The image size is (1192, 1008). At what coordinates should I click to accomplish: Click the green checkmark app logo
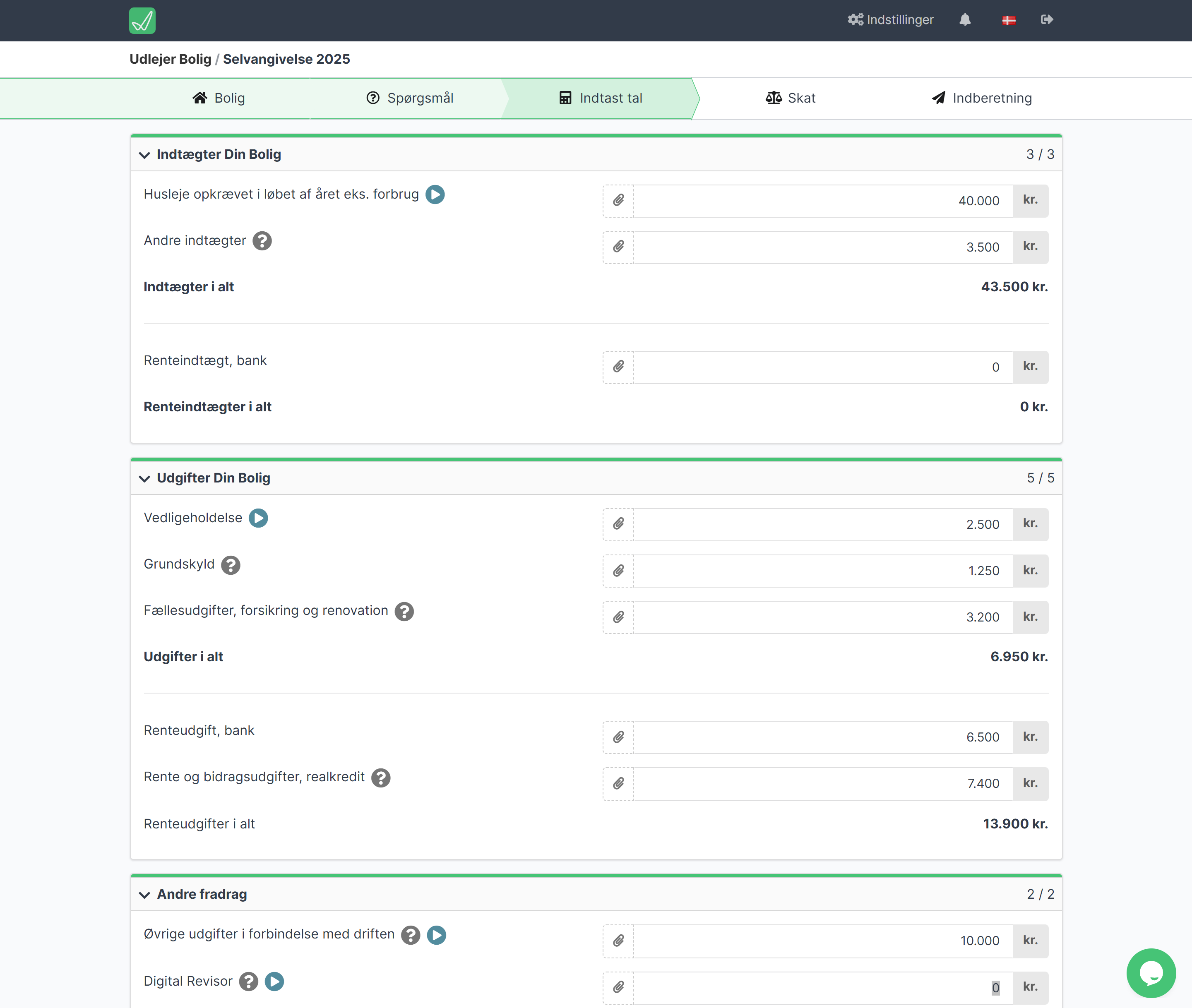tap(142, 21)
